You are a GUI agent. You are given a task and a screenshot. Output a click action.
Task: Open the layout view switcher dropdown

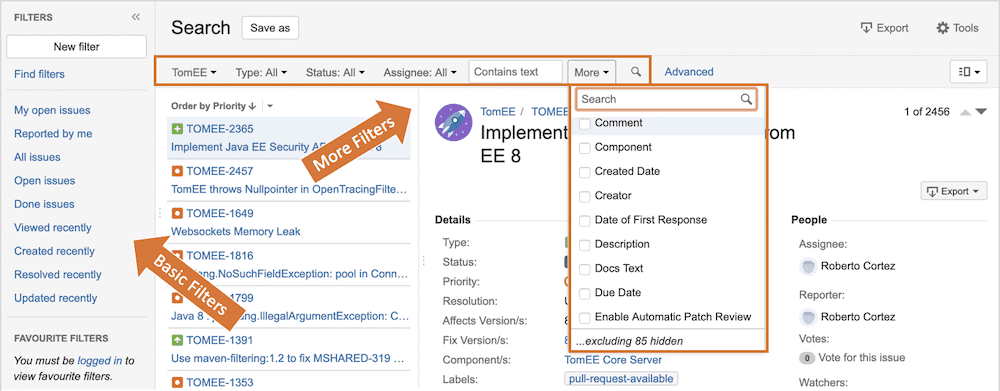(968, 72)
